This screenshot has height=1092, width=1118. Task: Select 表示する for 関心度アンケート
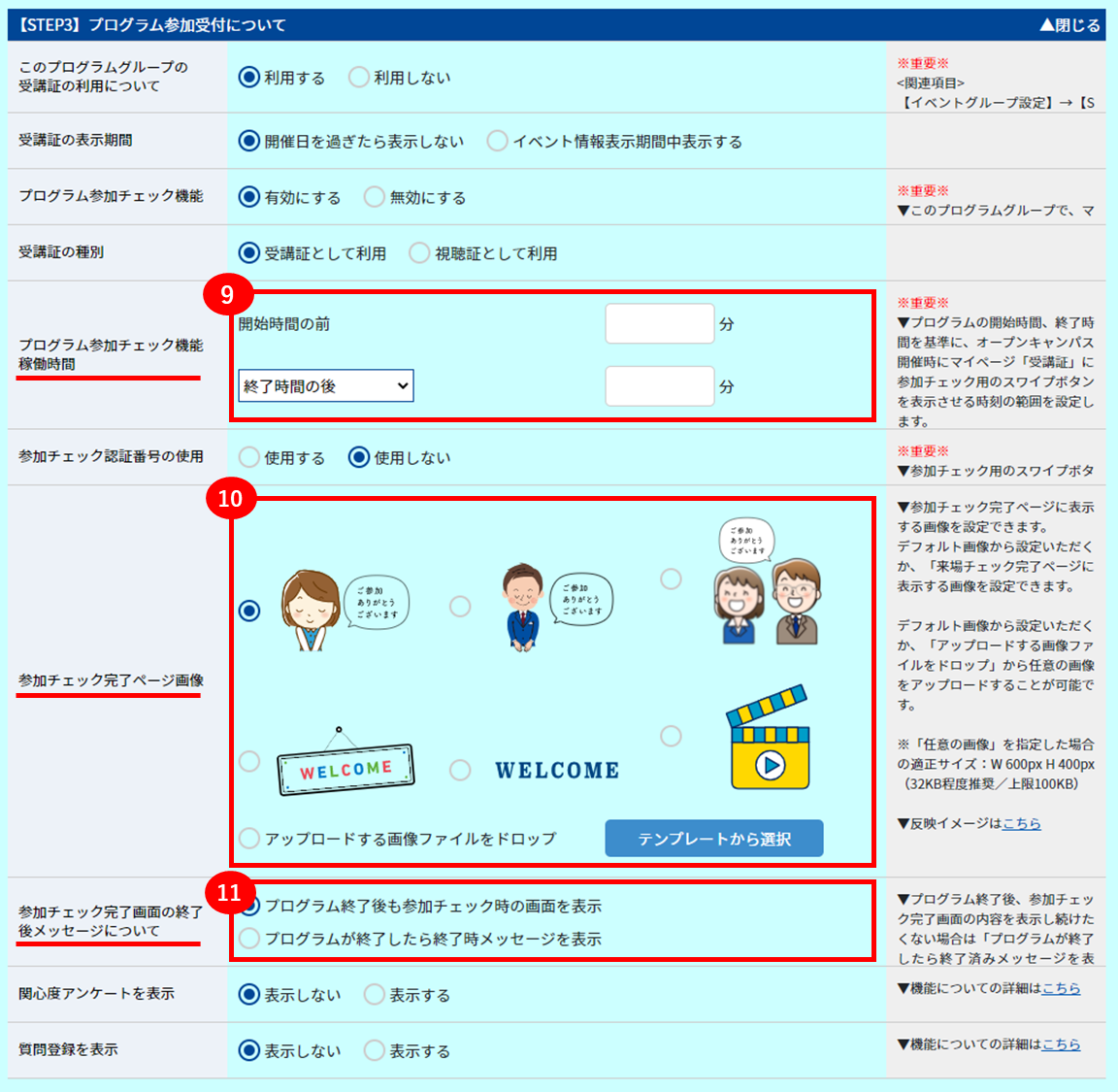(375, 994)
